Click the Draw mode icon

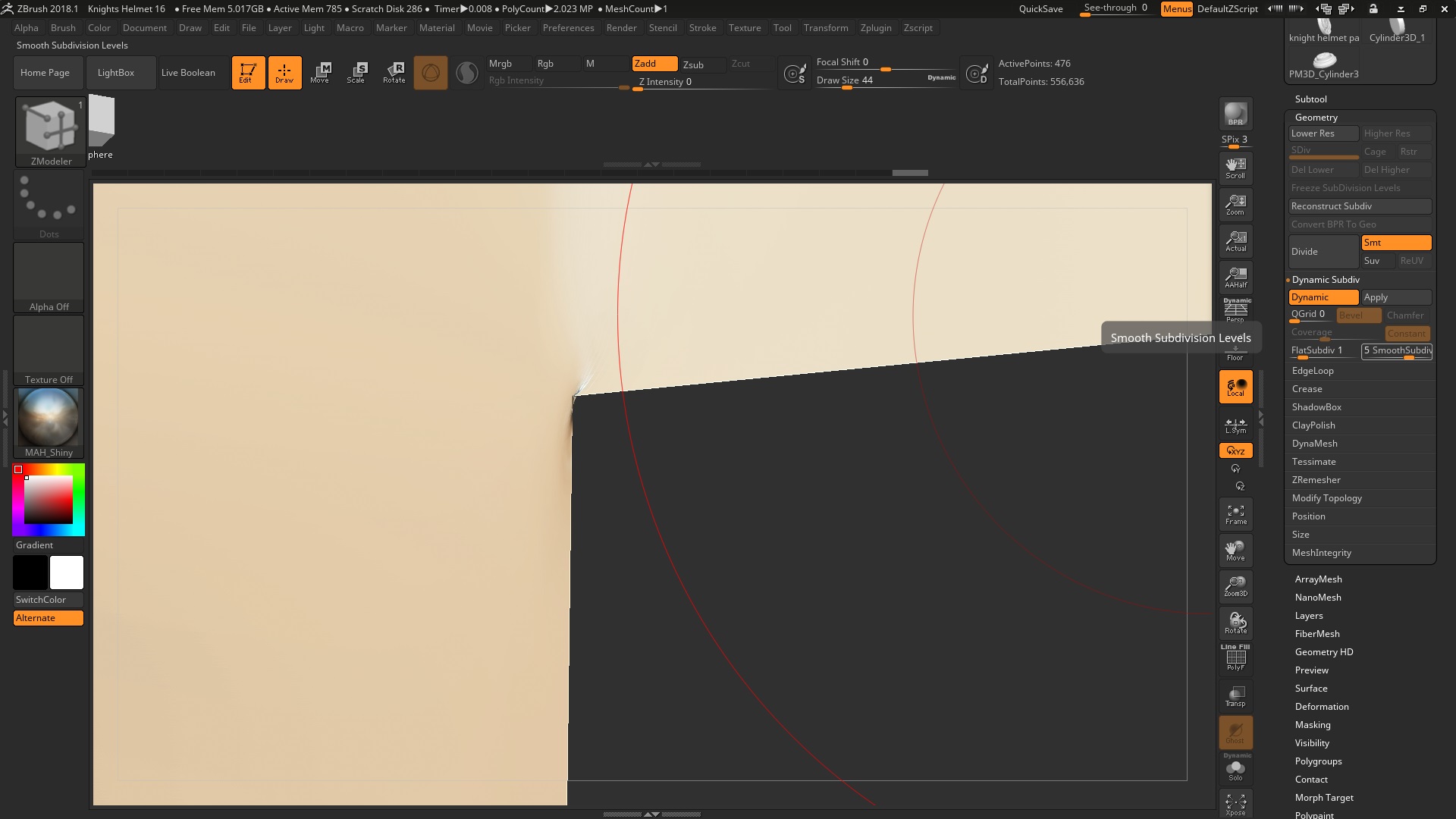[x=284, y=72]
